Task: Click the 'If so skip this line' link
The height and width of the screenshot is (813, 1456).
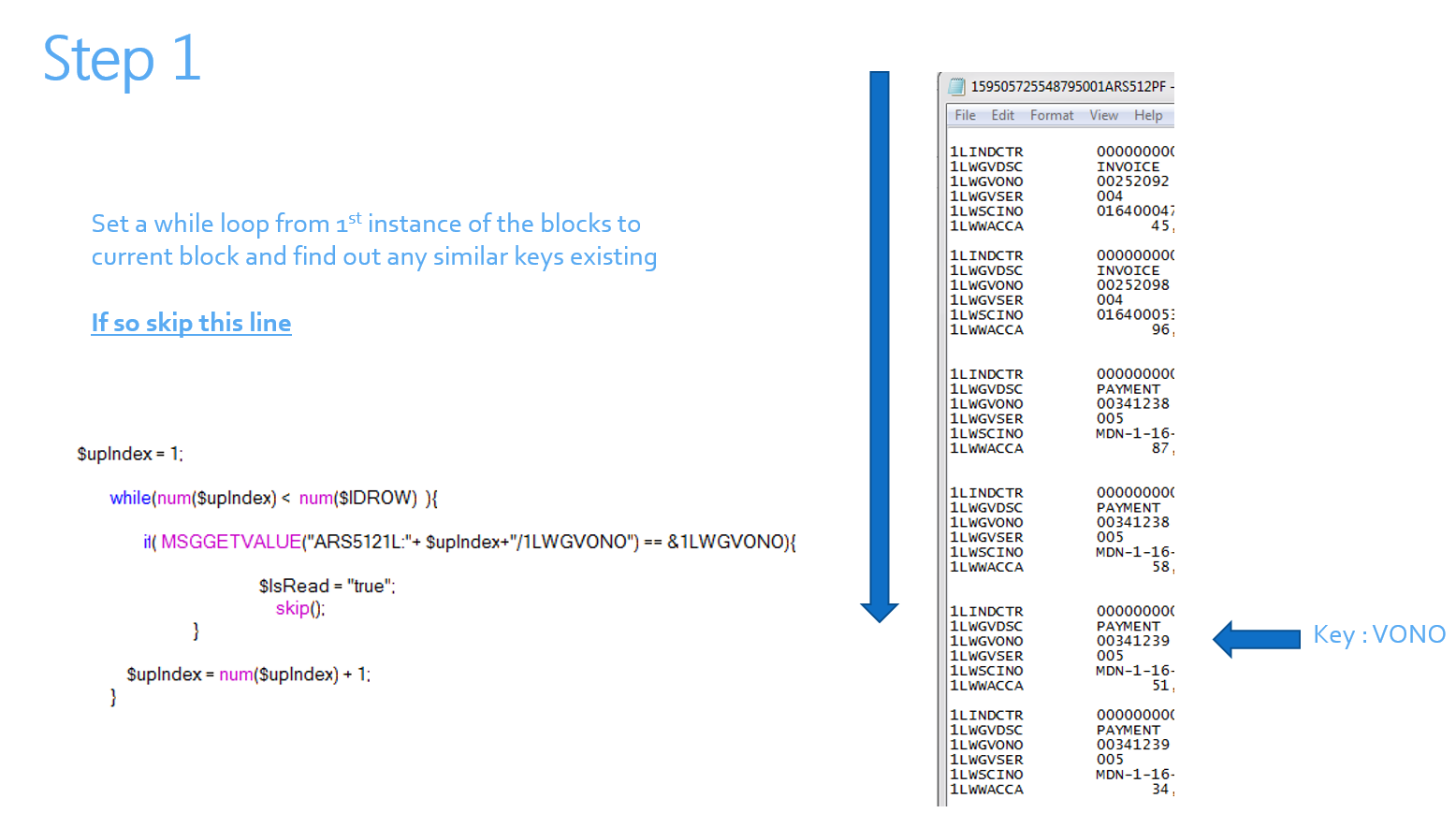Action: coord(191,322)
